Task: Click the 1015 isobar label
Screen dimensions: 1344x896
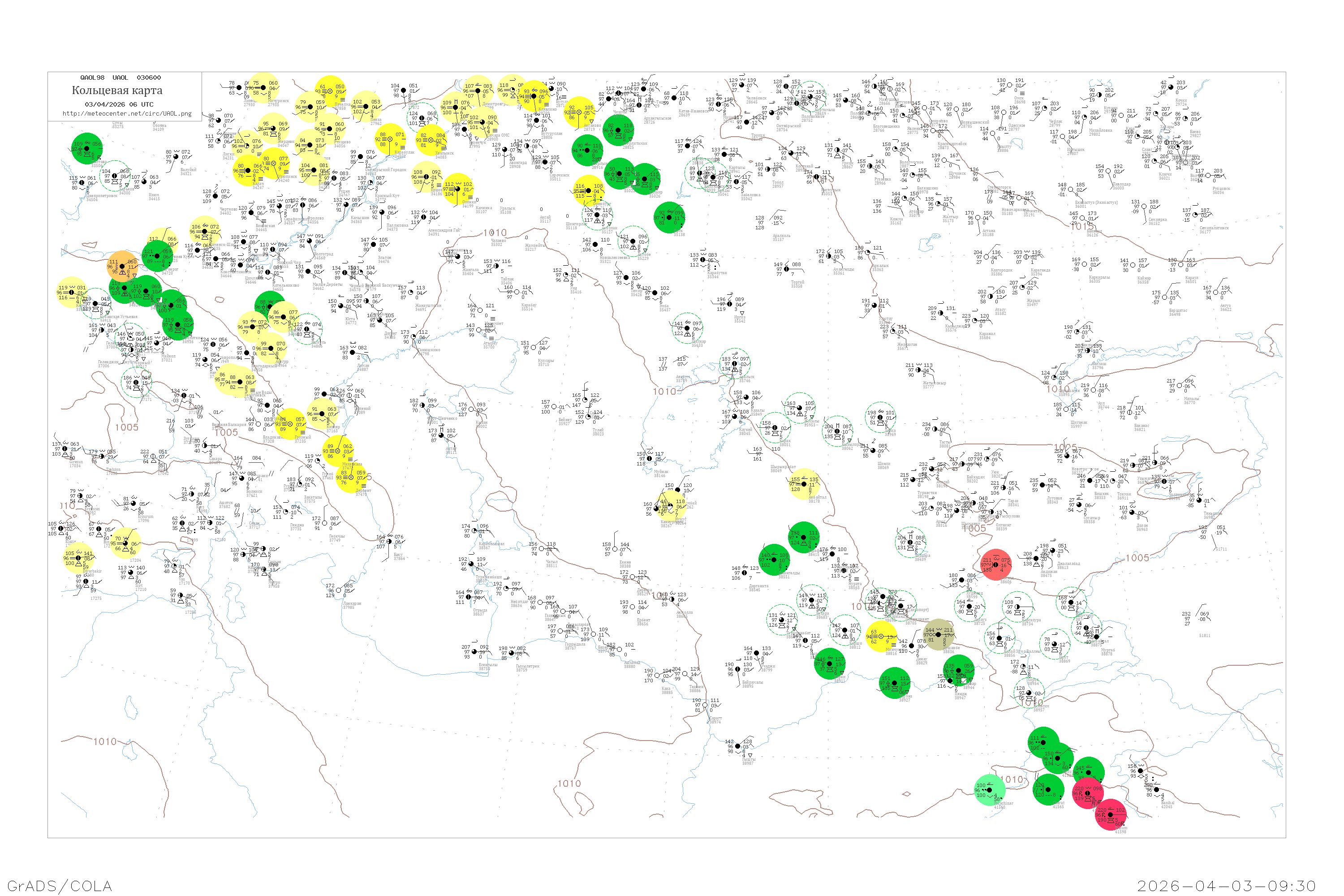Action: point(1082,226)
